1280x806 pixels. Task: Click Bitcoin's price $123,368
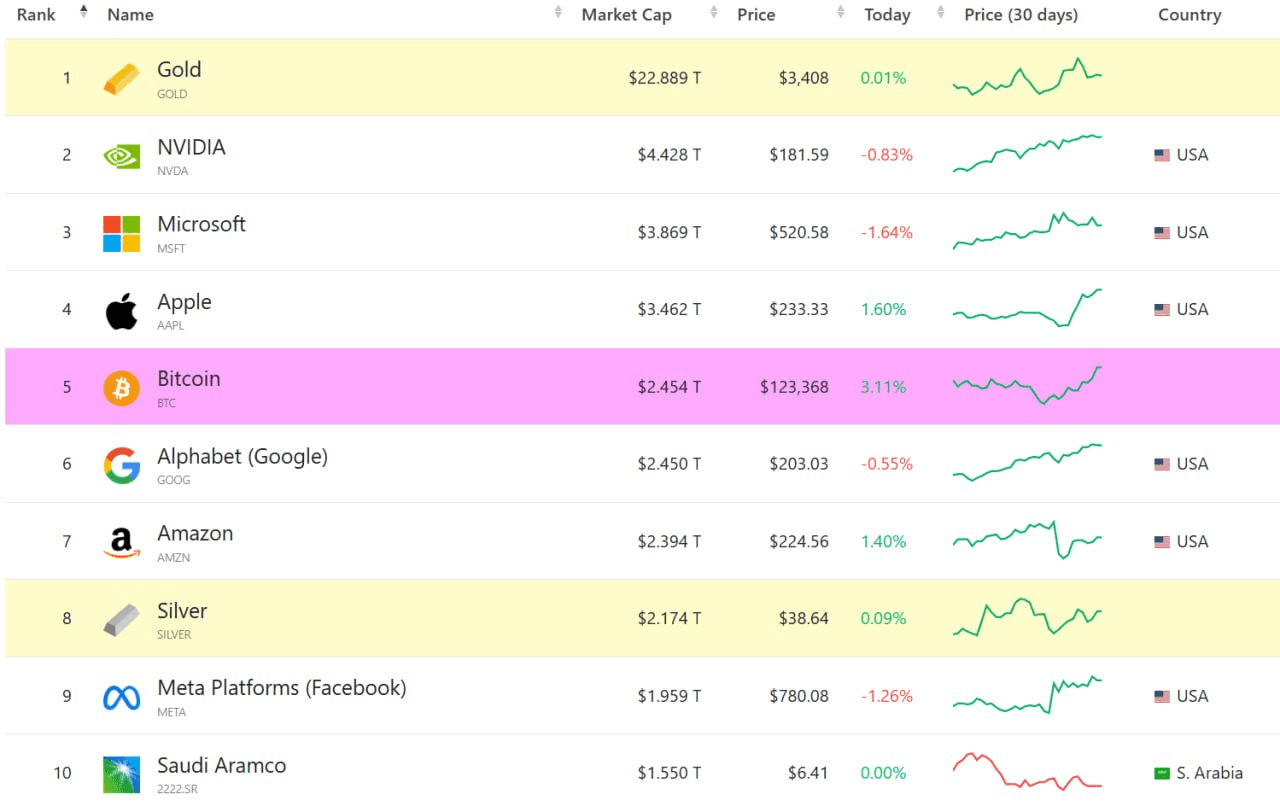[x=794, y=387]
